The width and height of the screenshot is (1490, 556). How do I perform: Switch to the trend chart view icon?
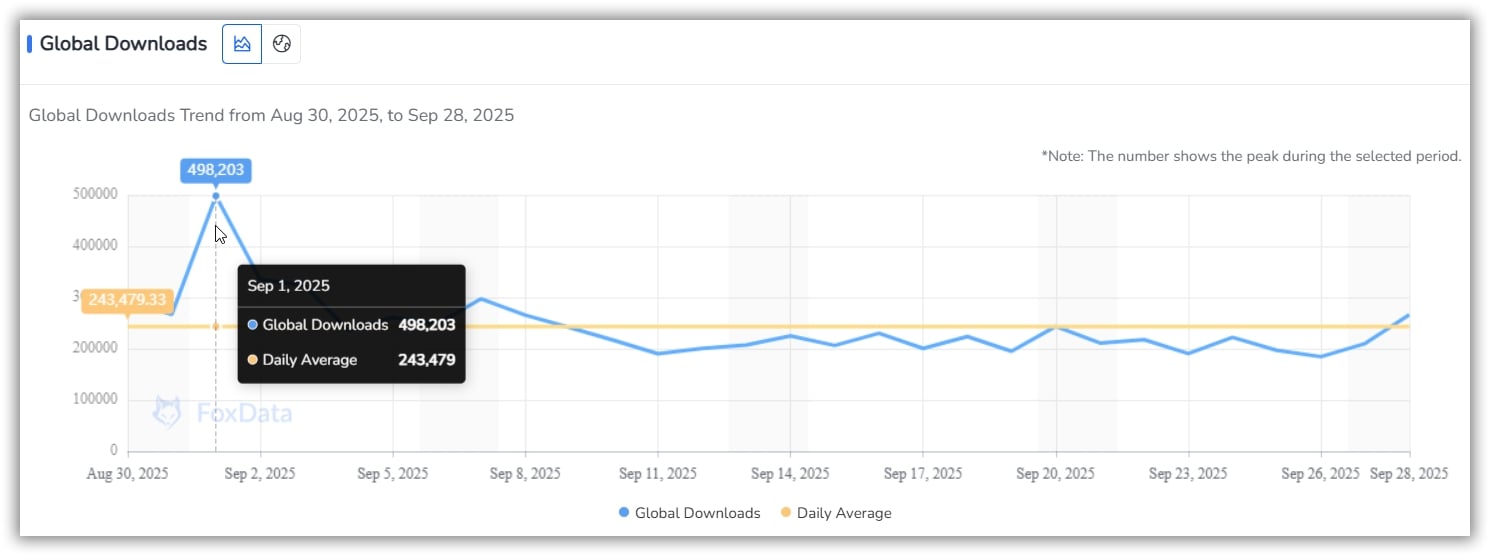242,44
